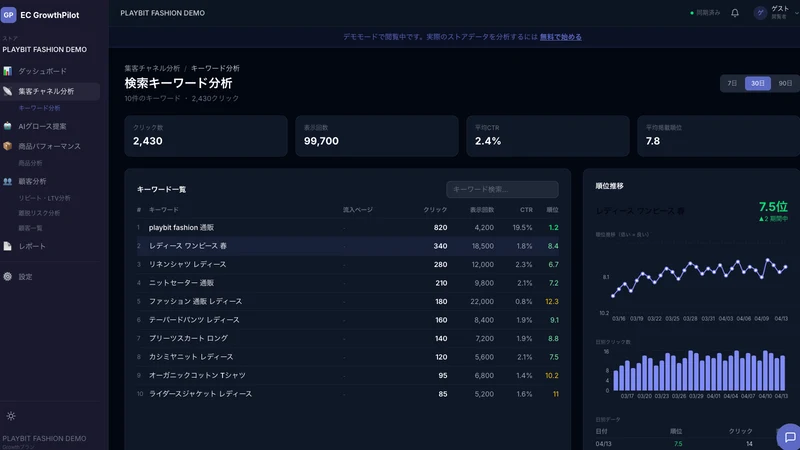Screen dimensions: 800x450
Task: Open the chat bubble support widget
Action: coord(789,437)
